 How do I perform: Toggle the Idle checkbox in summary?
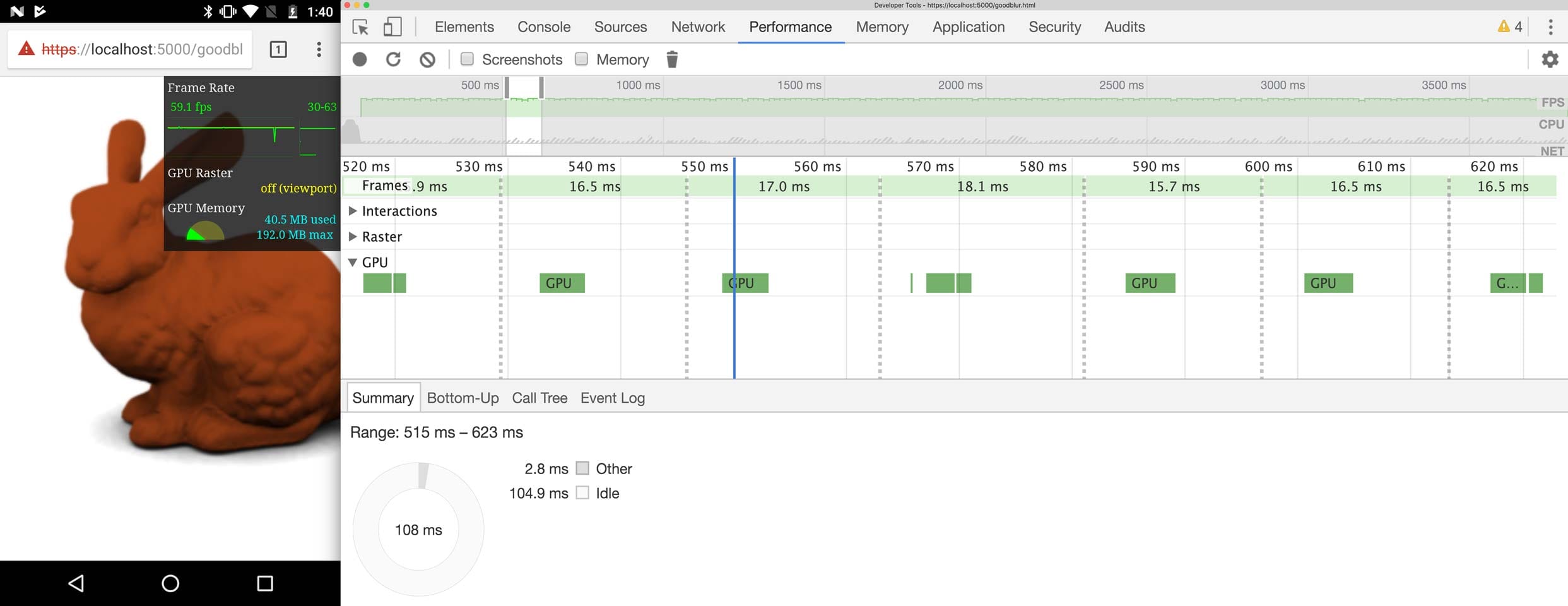582,493
